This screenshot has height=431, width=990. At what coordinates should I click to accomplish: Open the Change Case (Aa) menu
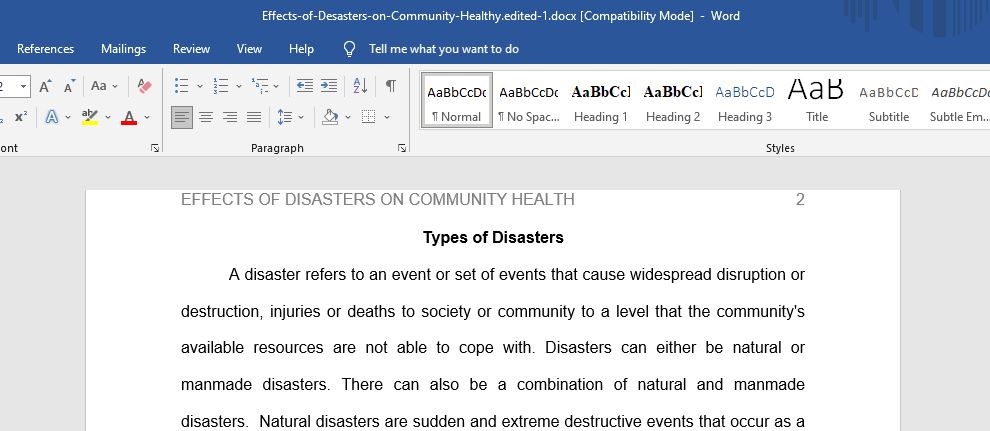point(104,86)
